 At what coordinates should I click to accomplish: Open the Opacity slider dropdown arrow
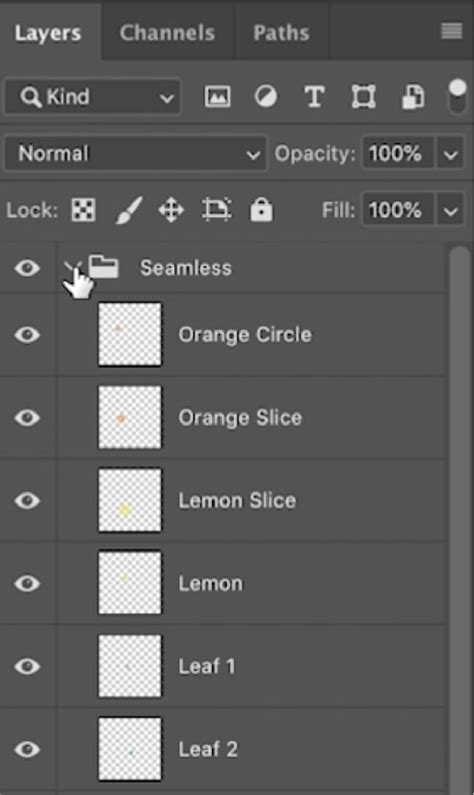coord(450,154)
